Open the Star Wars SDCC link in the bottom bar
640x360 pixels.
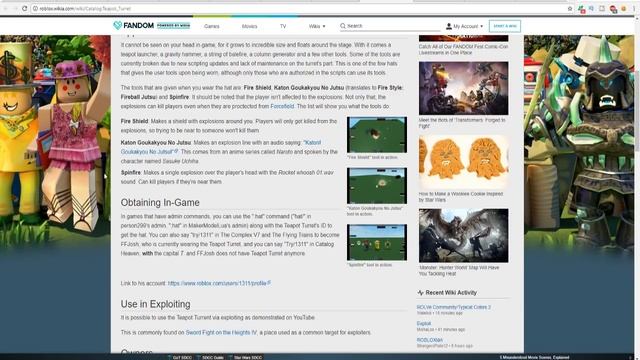click(x=247, y=358)
